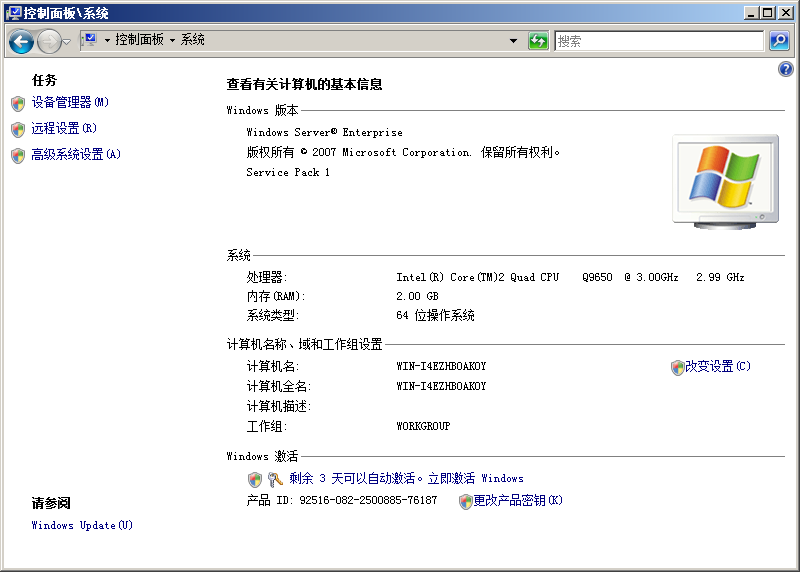Click the search magnifier button
800x572 pixels.
tap(779, 41)
